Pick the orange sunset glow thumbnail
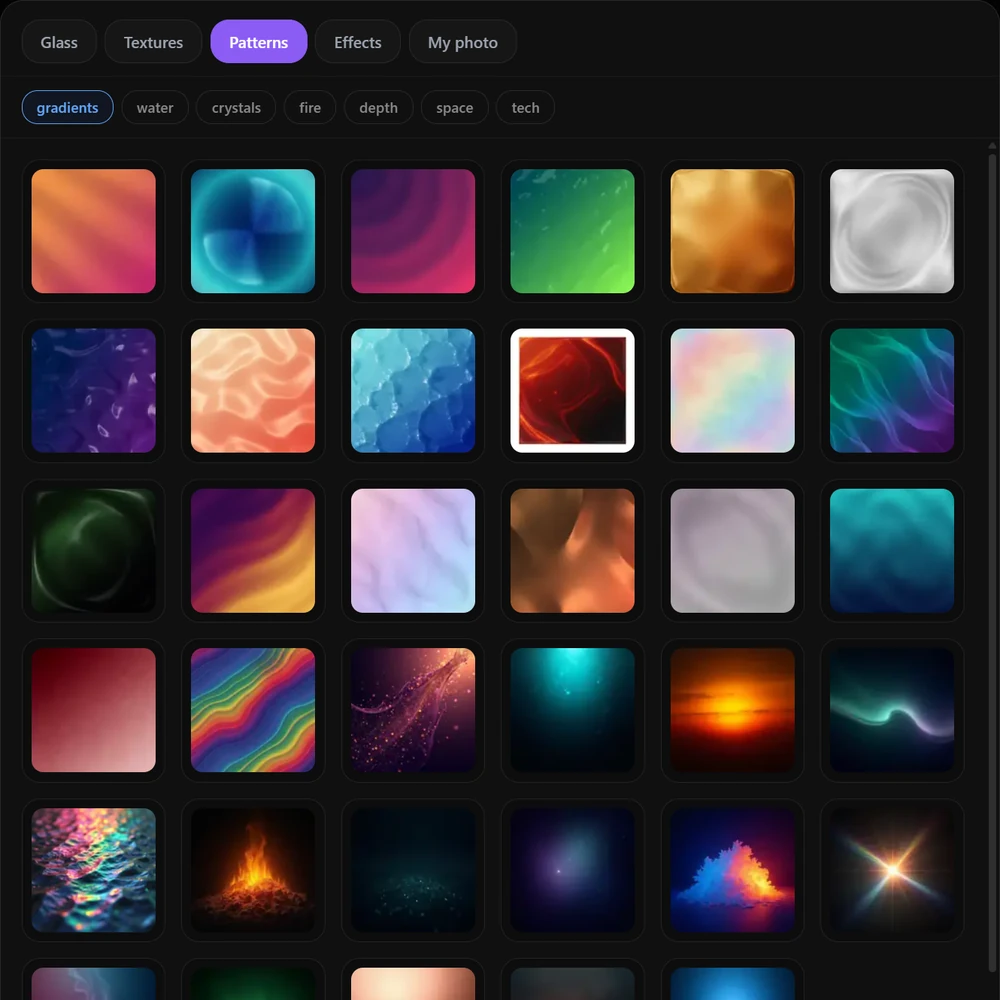 pos(732,710)
